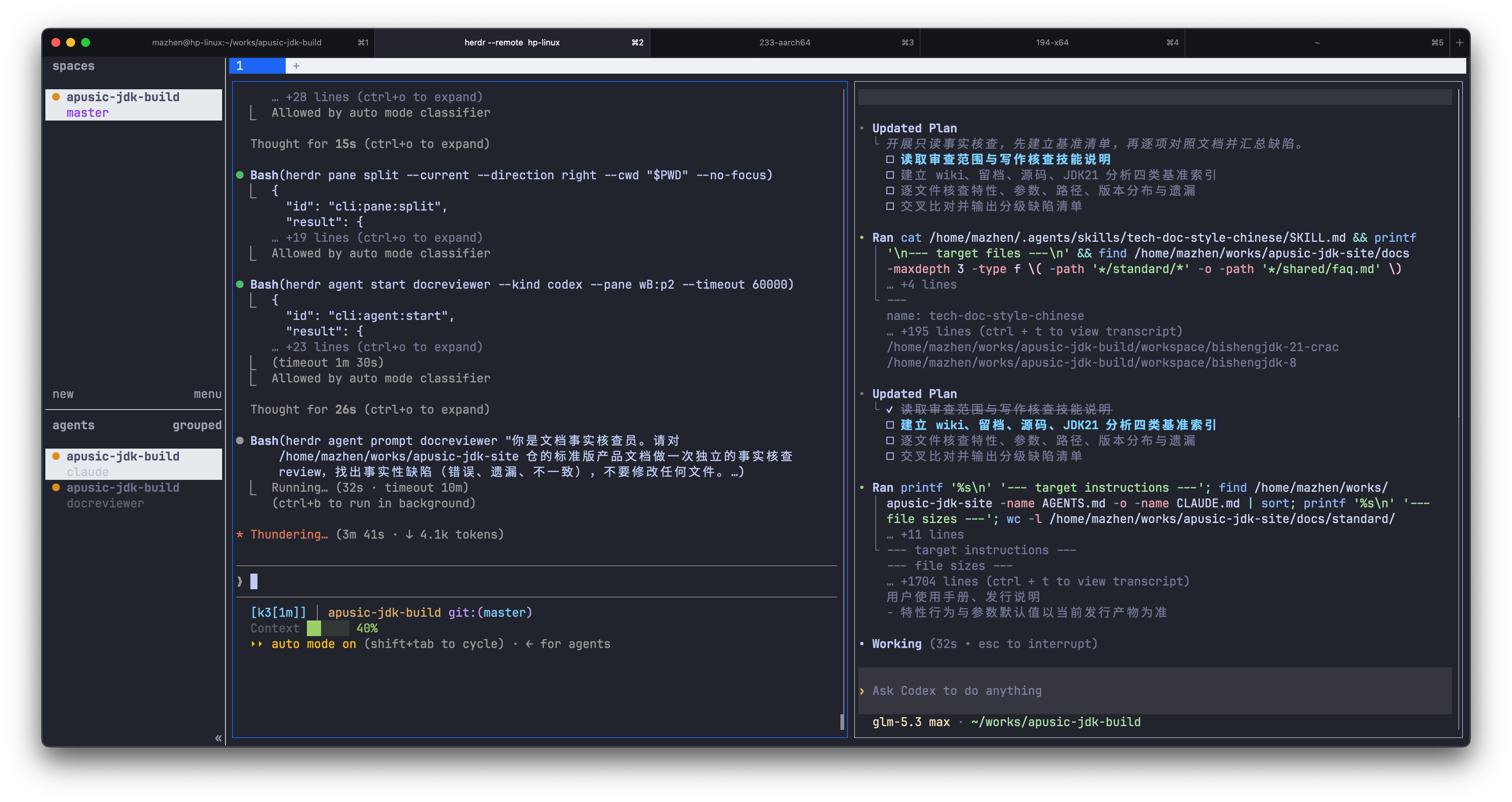Click the Claude prompt chevron symbol
Viewport: 1512px width, 802px height.
tap(240, 581)
